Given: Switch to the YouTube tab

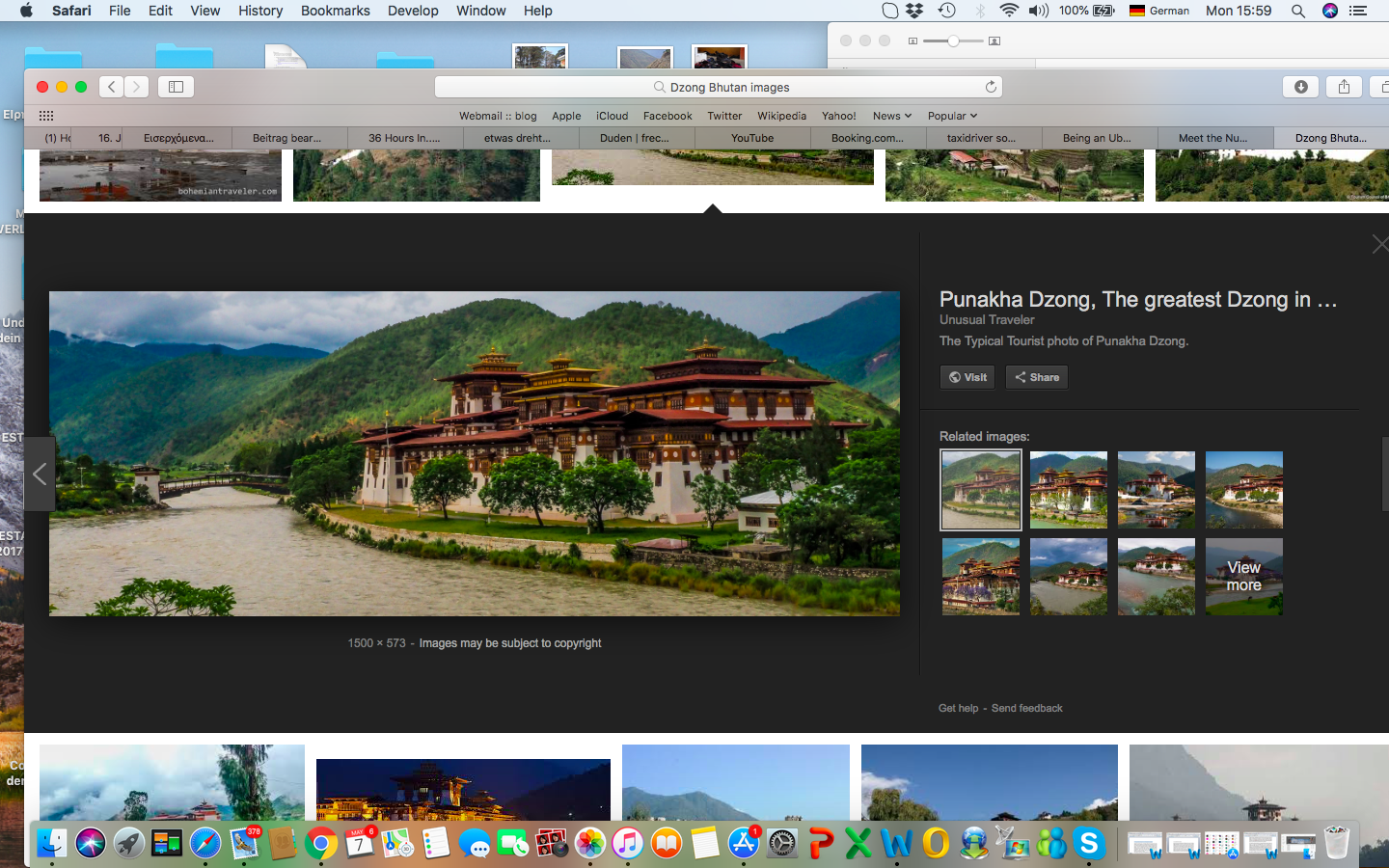Looking at the screenshot, I should click(x=752, y=138).
